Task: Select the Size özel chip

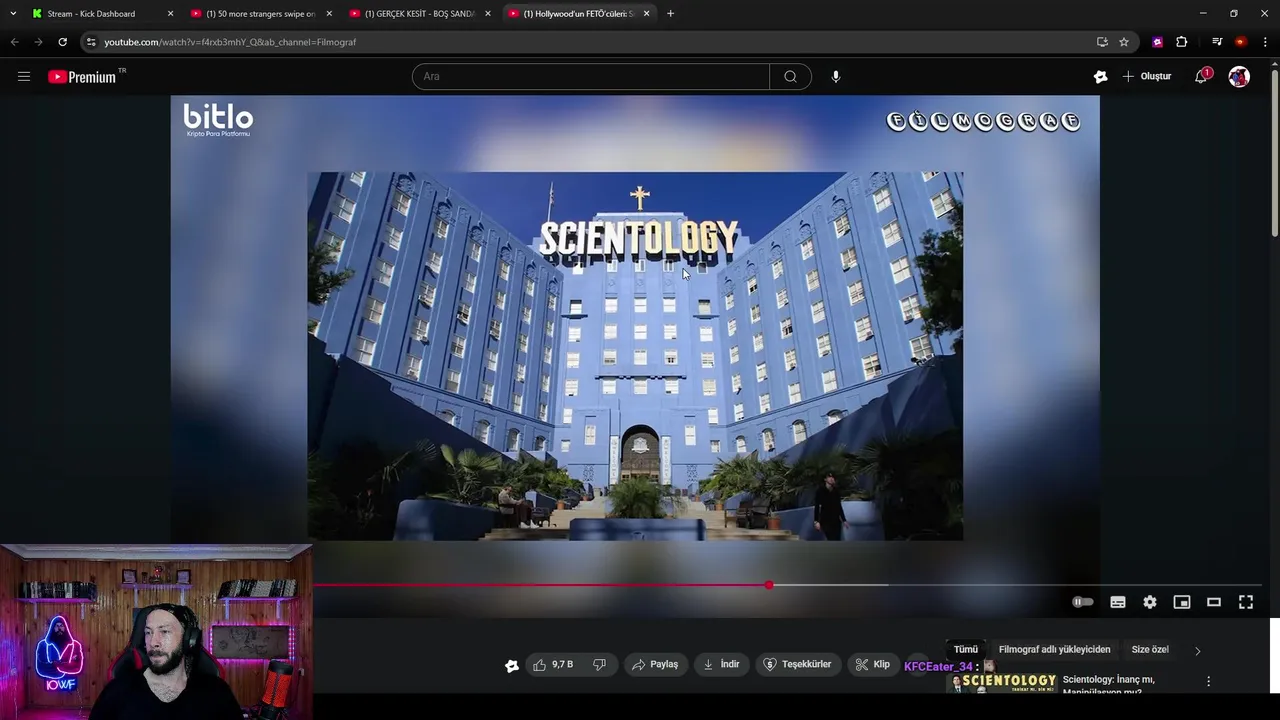Action: [x=1150, y=649]
